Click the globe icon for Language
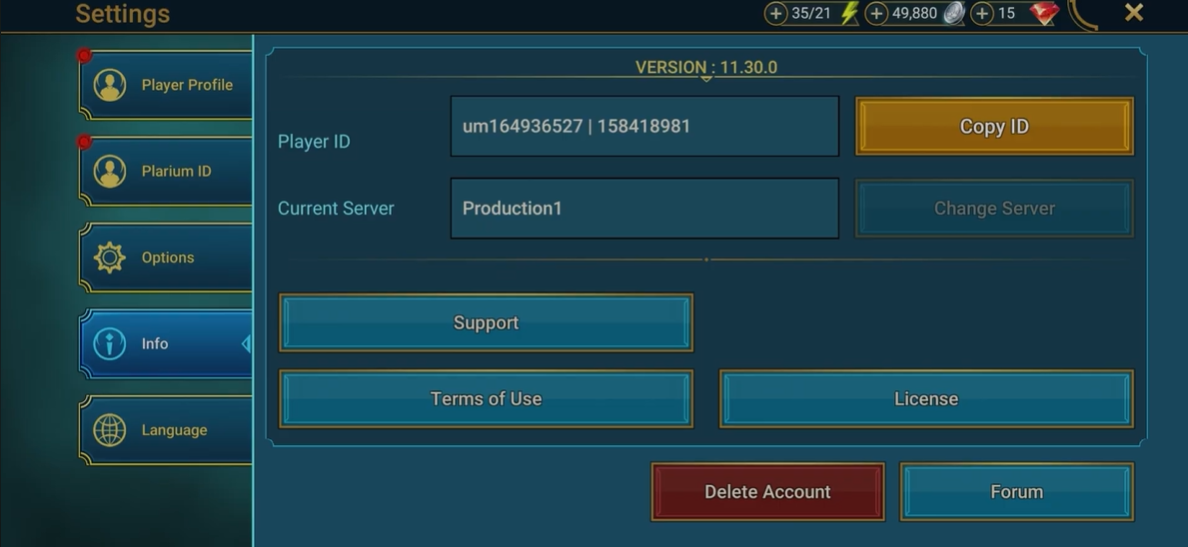Image resolution: width=1188 pixels, height=547 pixels. click(x=110, y=430)
